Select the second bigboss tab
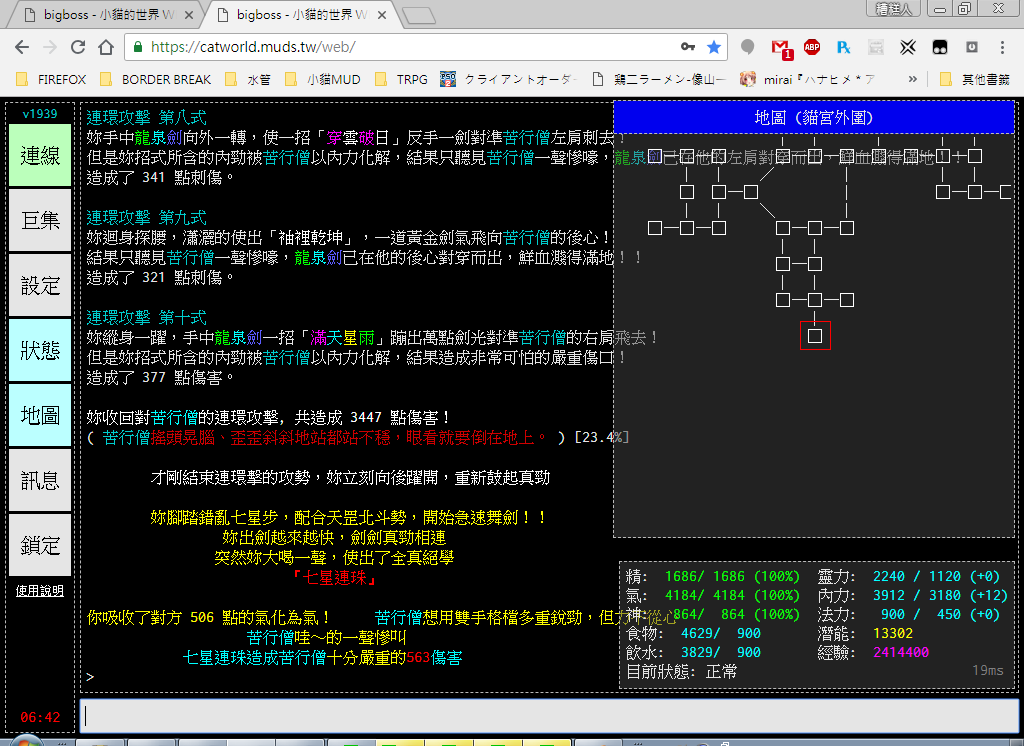Image resolution: width=1024 pixels, height=746 pixels. click(300, 14)
